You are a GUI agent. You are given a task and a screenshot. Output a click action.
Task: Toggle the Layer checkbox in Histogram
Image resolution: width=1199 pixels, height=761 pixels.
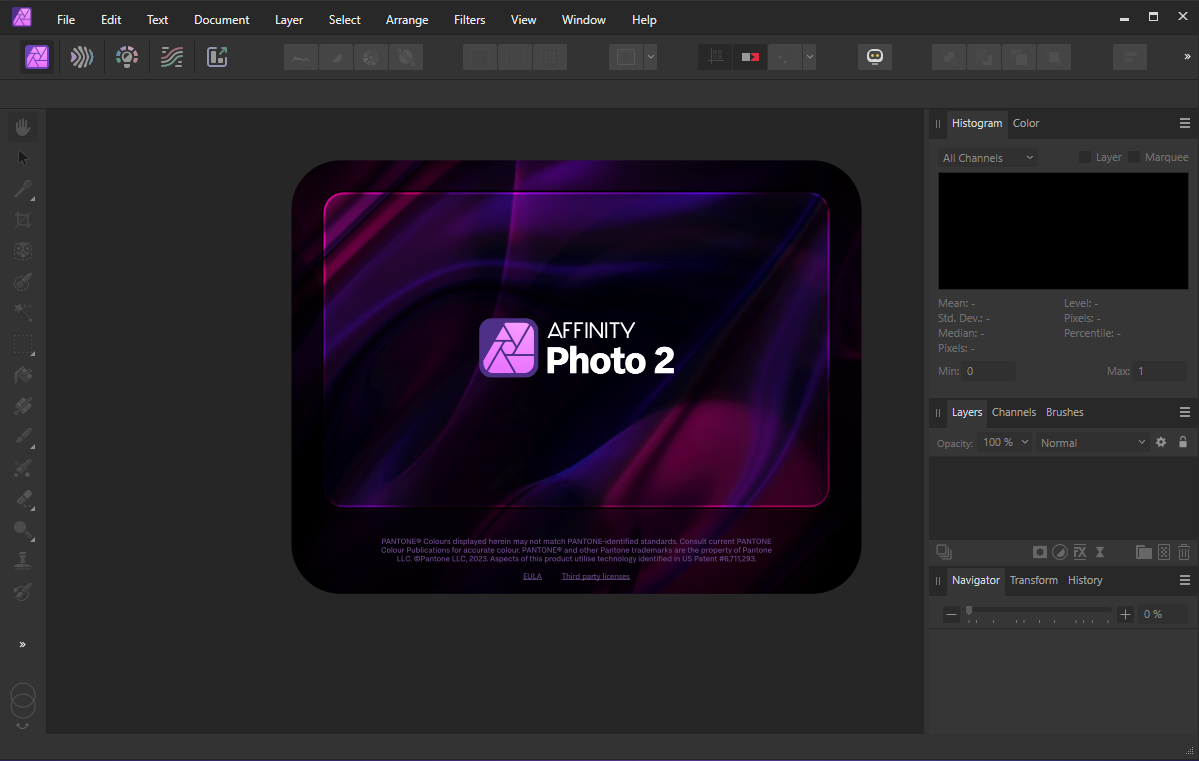tap(1084, 157)
